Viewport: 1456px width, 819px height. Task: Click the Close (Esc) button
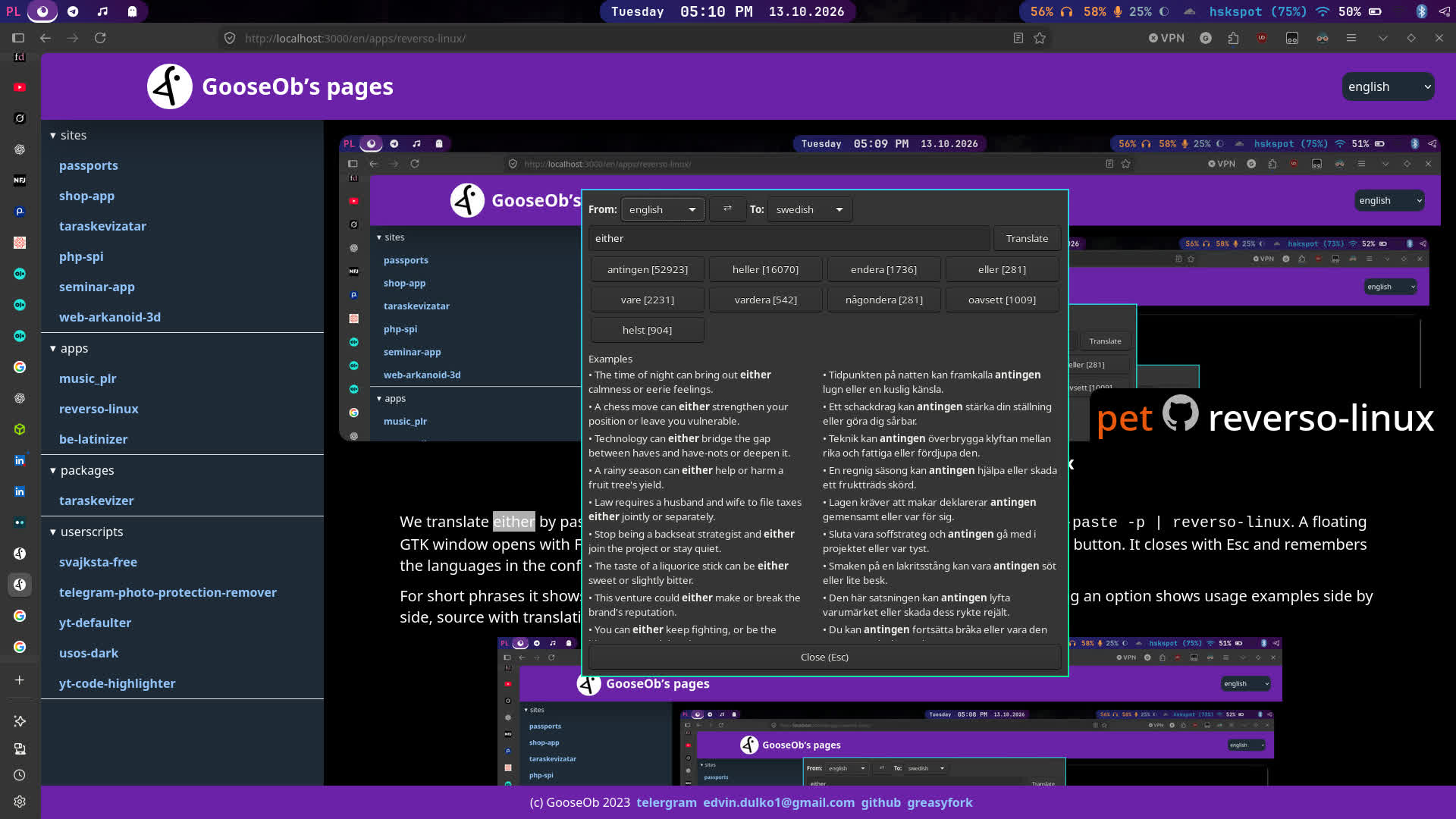pyautogui.click(x=824, y=657)
